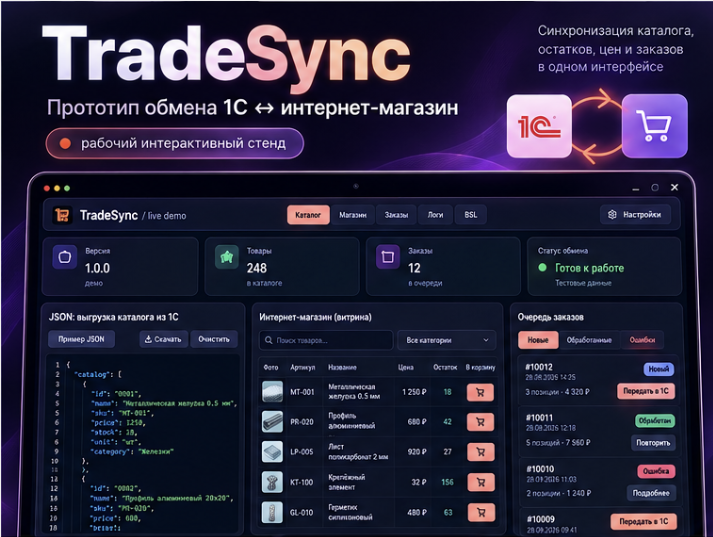Switch to the Логи tab

(435, 215)
